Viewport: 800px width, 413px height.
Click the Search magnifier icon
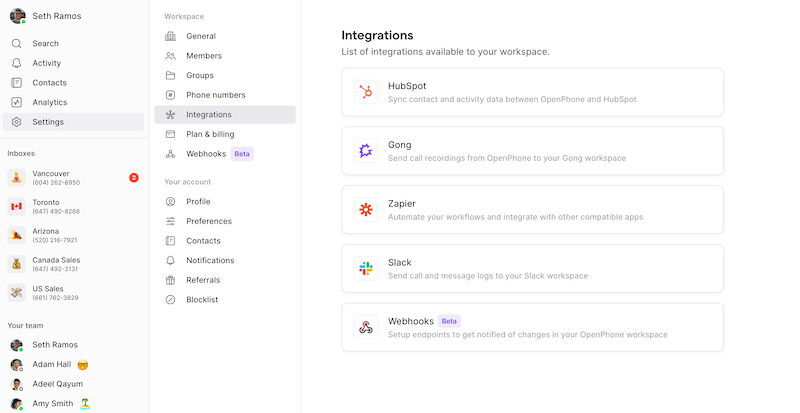(x=16, y=43)
